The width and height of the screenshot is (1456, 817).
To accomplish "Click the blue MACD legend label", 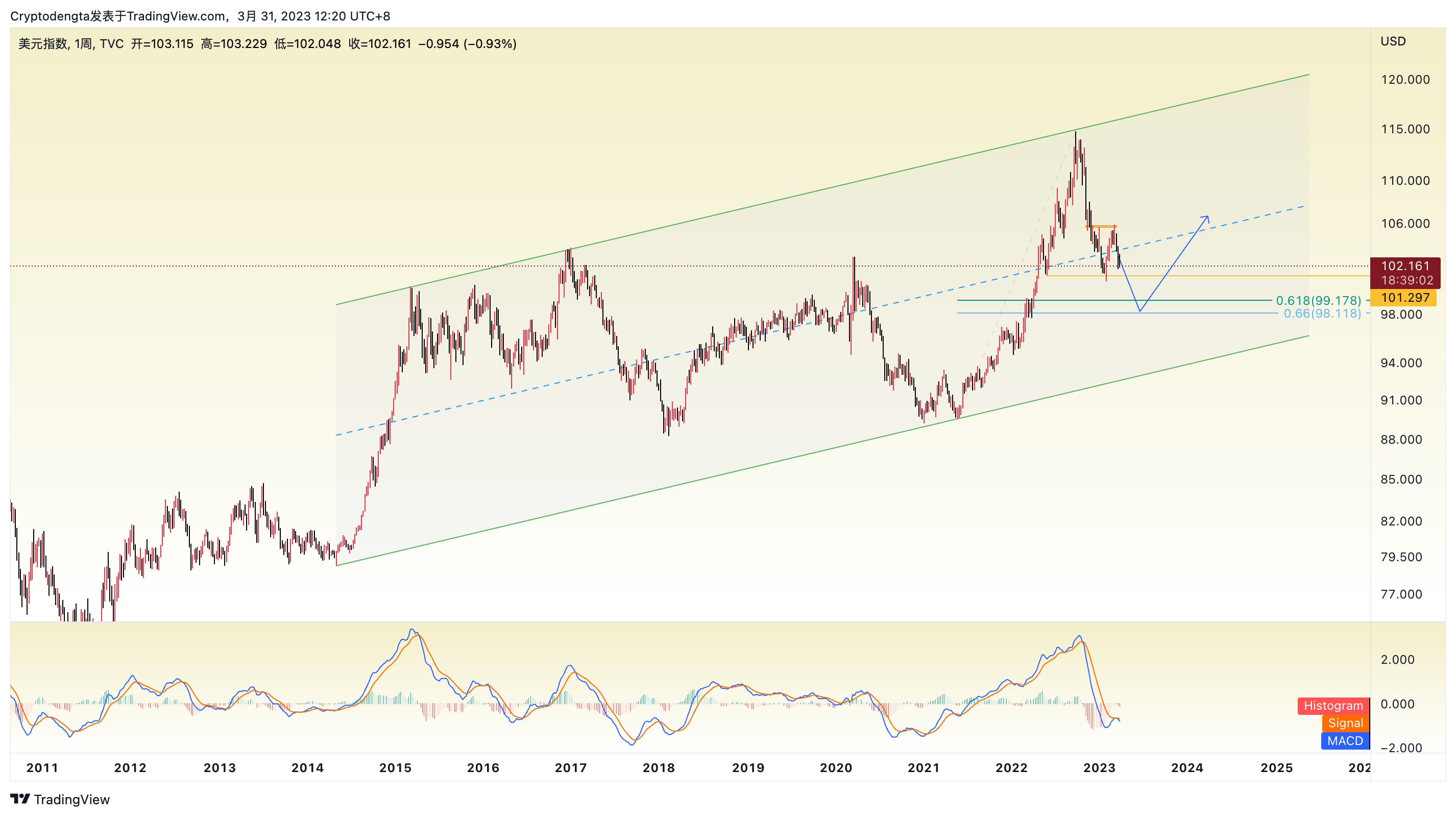I will point(1345,741).
